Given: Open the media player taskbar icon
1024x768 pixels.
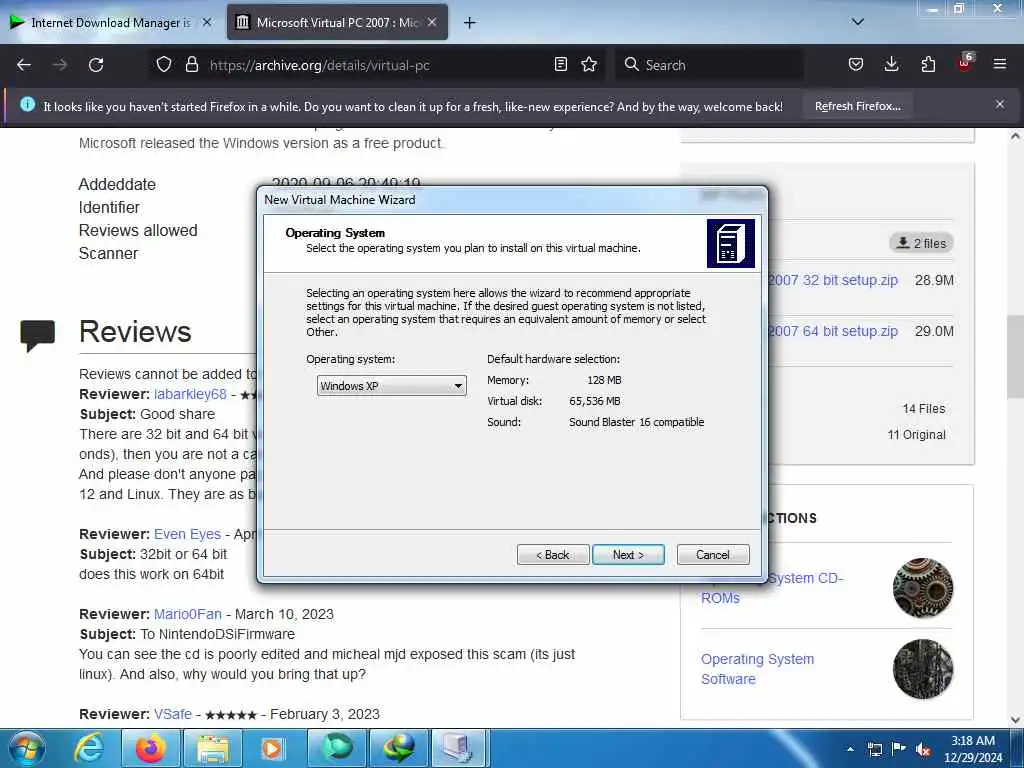Looking at the screenshot, I should pyautogui.click(x=273, y=748).
